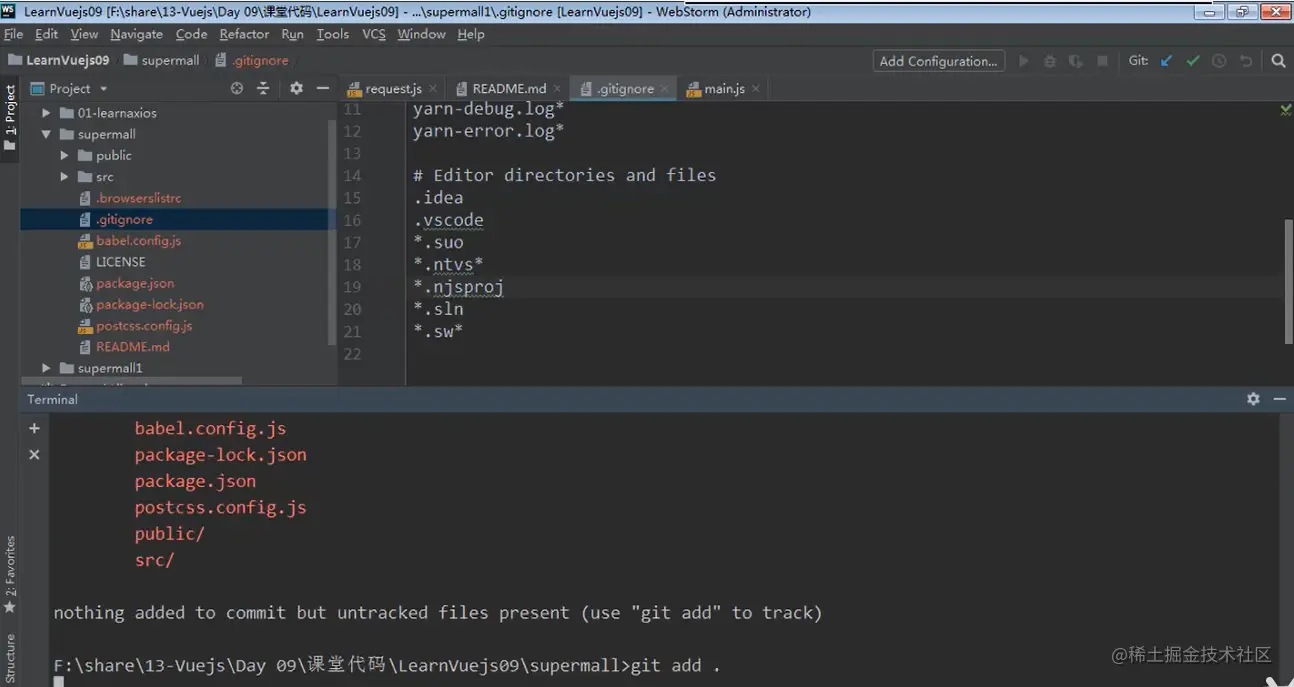Screen dimensions: 1294x687
Task: Open the Window menu
Action: [421, 34]
